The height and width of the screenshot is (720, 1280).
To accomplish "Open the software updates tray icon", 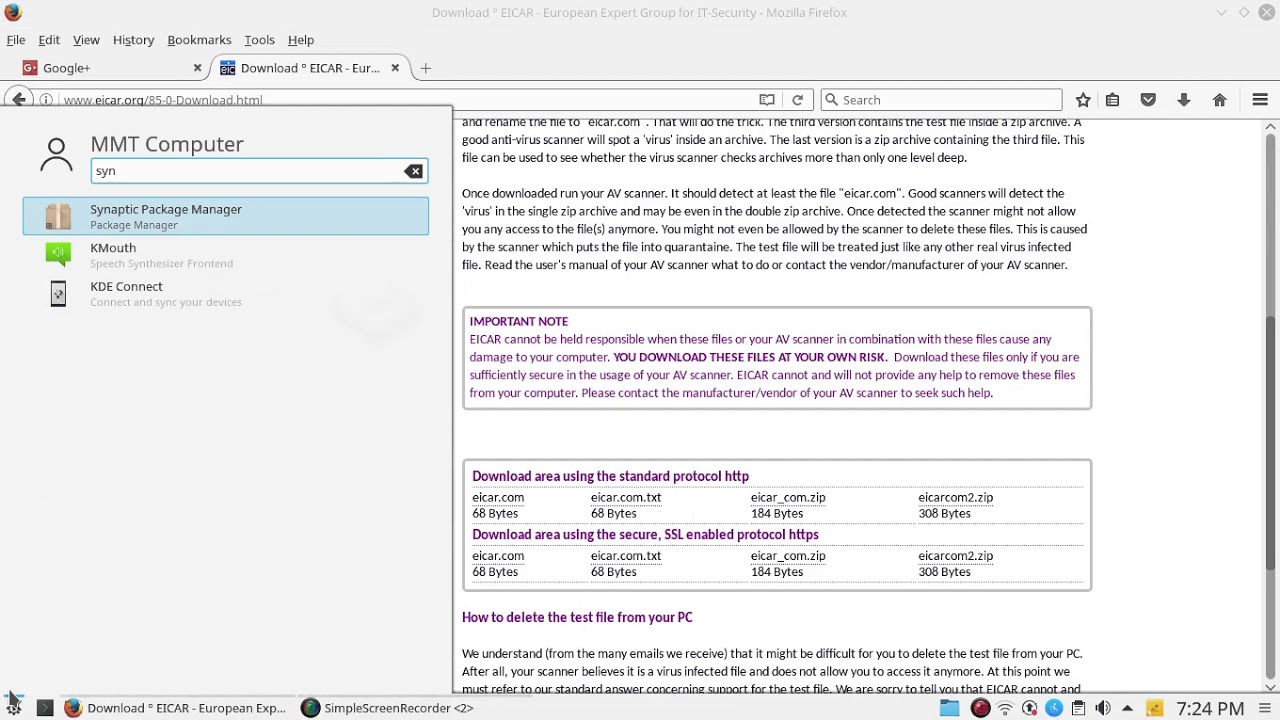I will [1029, 708].
